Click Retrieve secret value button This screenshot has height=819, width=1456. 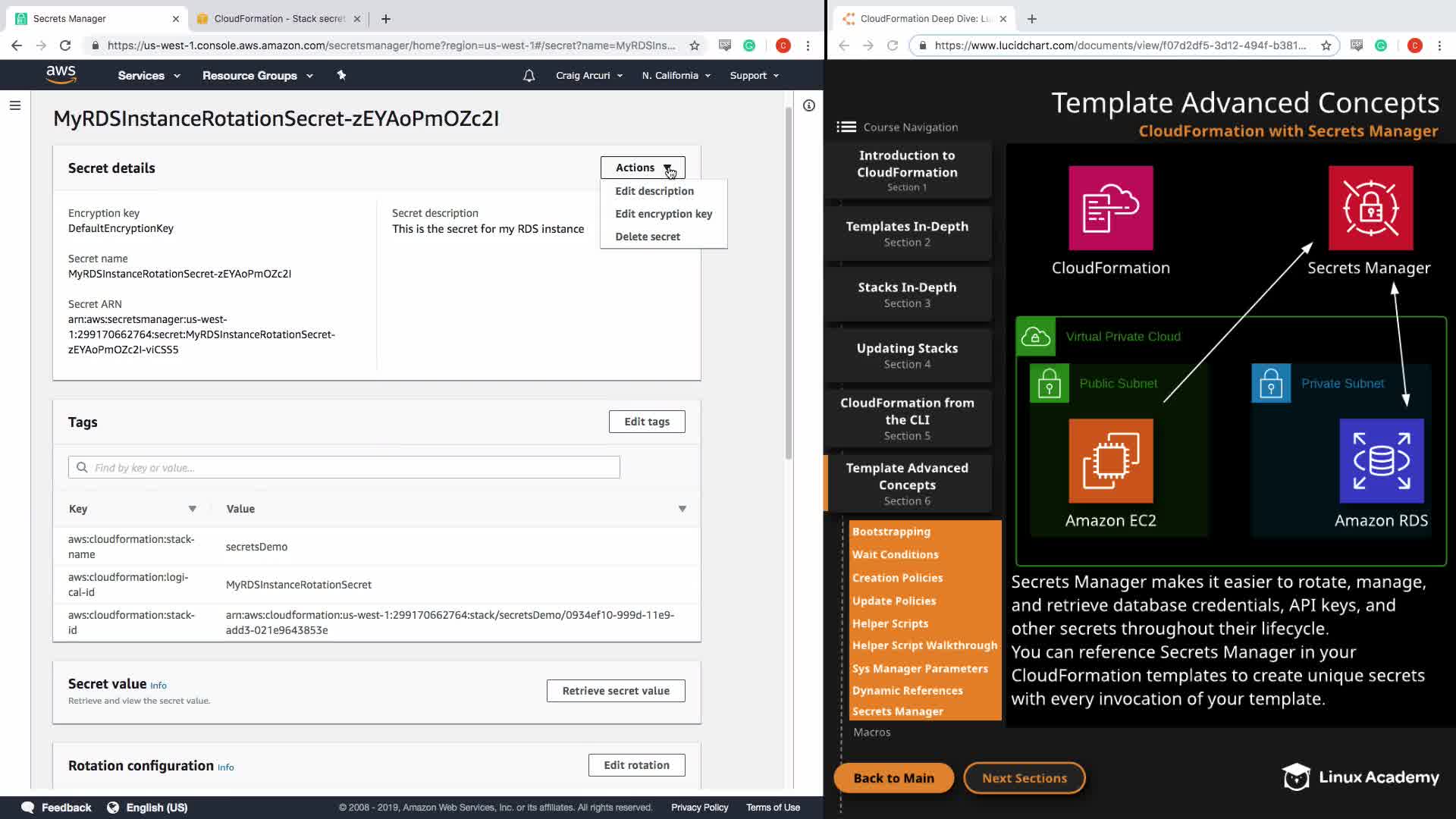pos(615,691)
